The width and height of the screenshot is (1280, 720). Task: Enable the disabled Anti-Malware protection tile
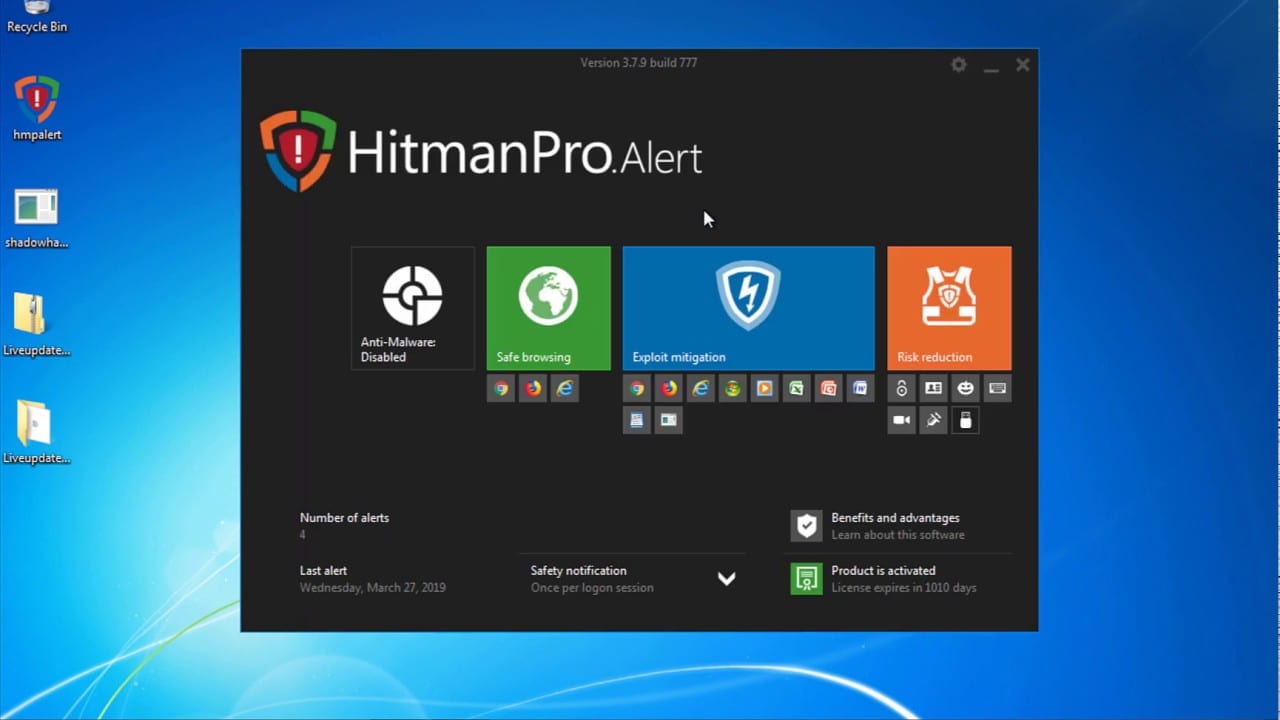point(412,307)
